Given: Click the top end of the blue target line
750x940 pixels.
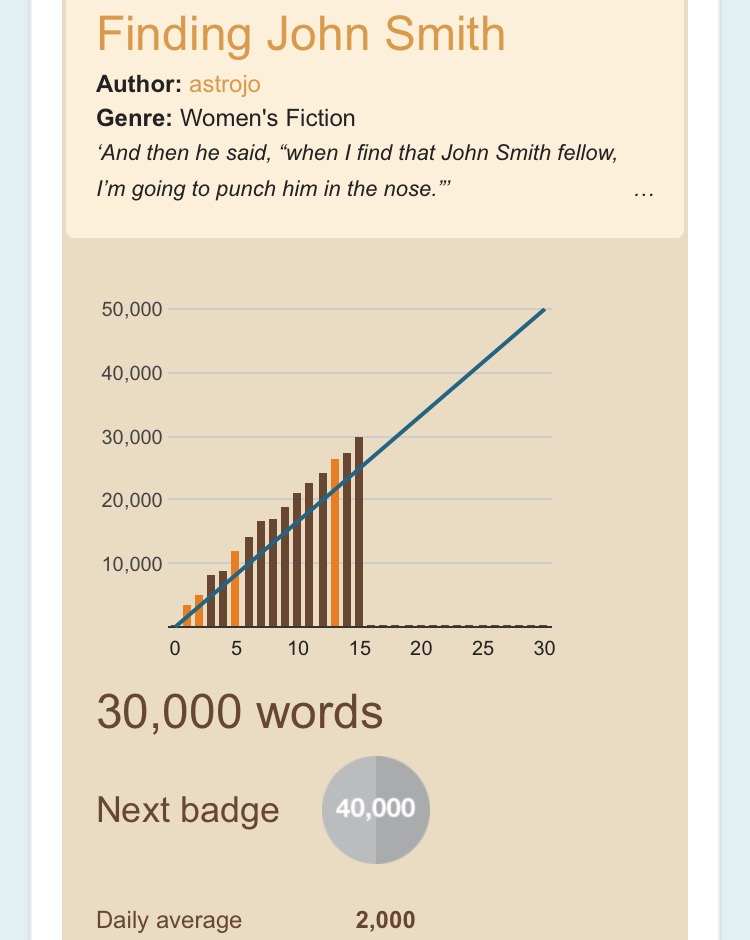Looking at the screenshot, I should coord(544,310).
